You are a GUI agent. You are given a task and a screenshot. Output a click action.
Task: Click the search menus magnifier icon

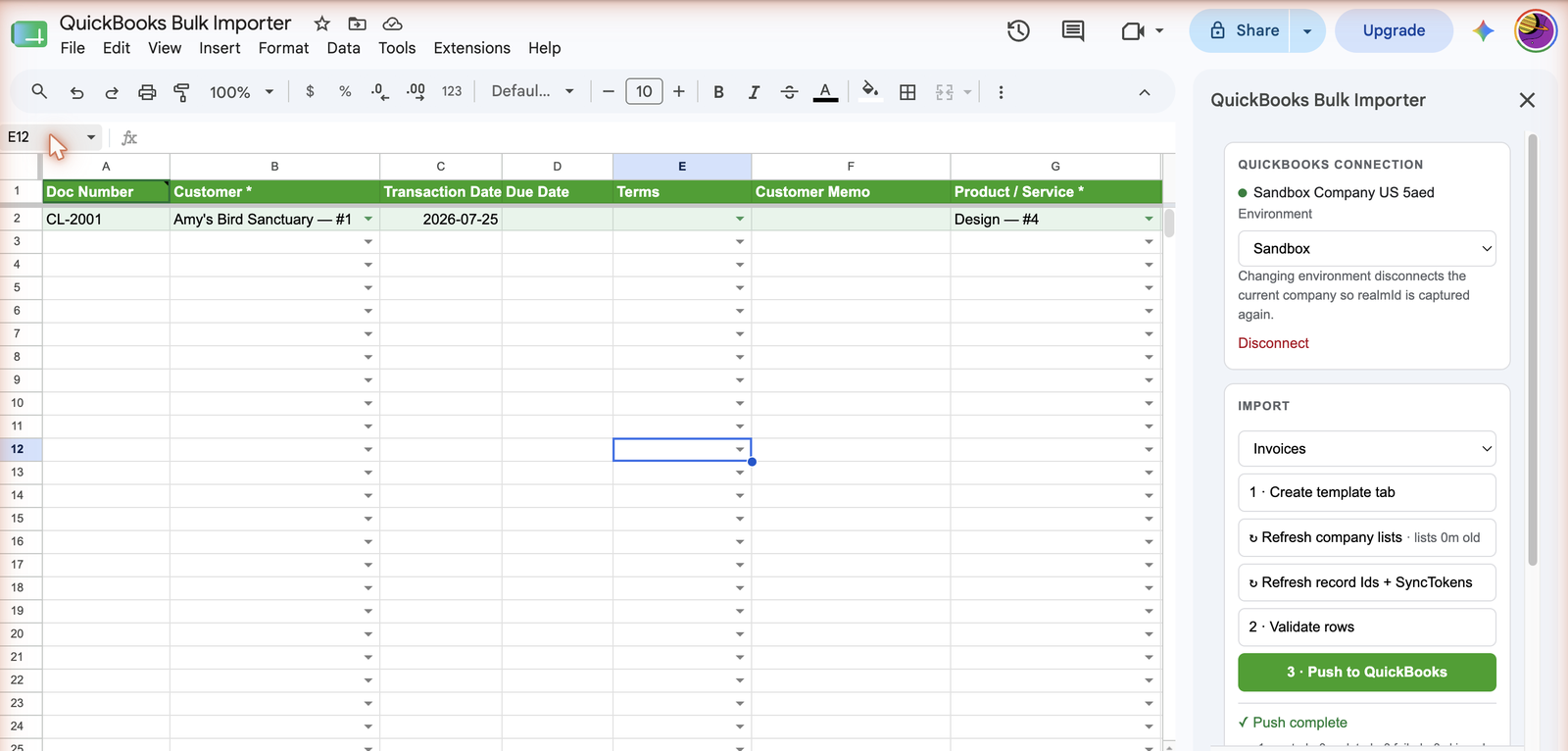point(39,91)
